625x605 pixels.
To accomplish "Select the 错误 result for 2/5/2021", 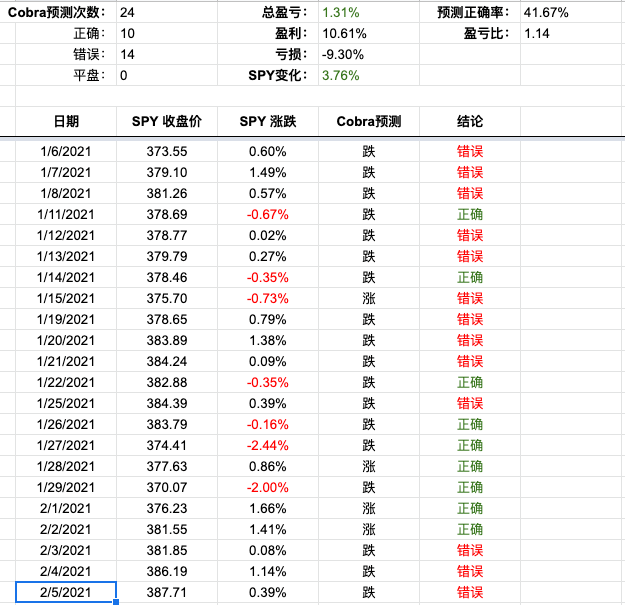I will [470, 592].
